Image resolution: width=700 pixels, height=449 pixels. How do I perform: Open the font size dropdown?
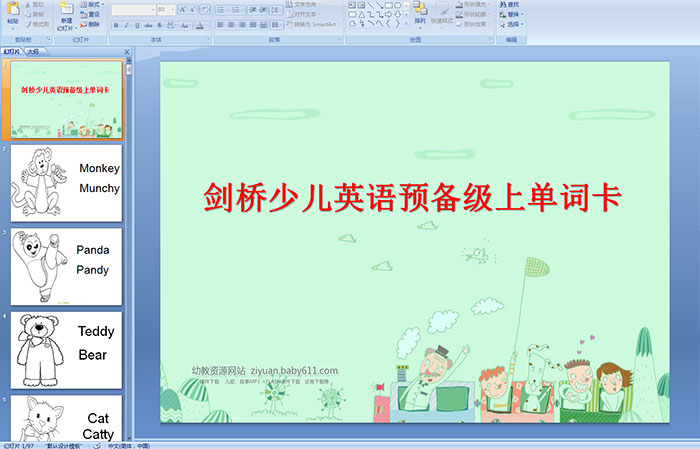pos(166,10)
